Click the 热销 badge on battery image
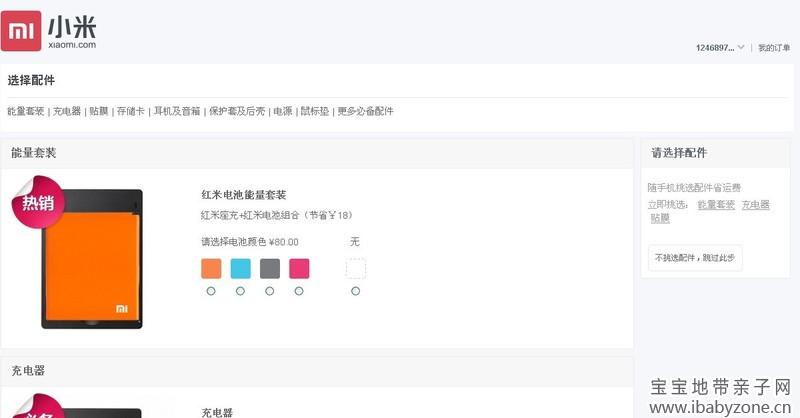The image size is (800, 418). click(x=38, y=202)
